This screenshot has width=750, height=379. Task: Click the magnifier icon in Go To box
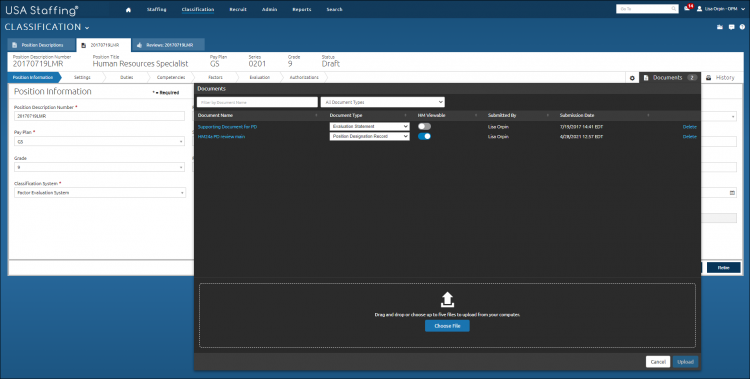click(673, 9)
